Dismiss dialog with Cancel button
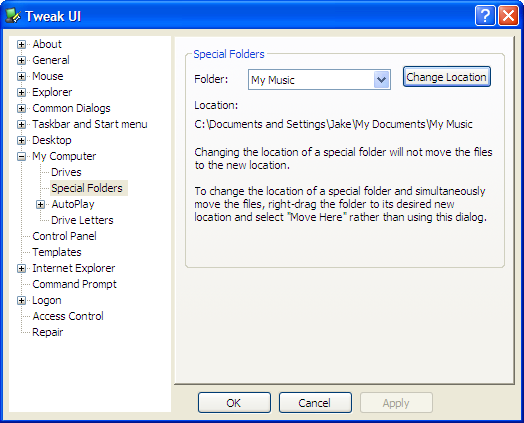The height and width of the screenshot is (423, 524). pyautogui.click(x=315, y=403)
